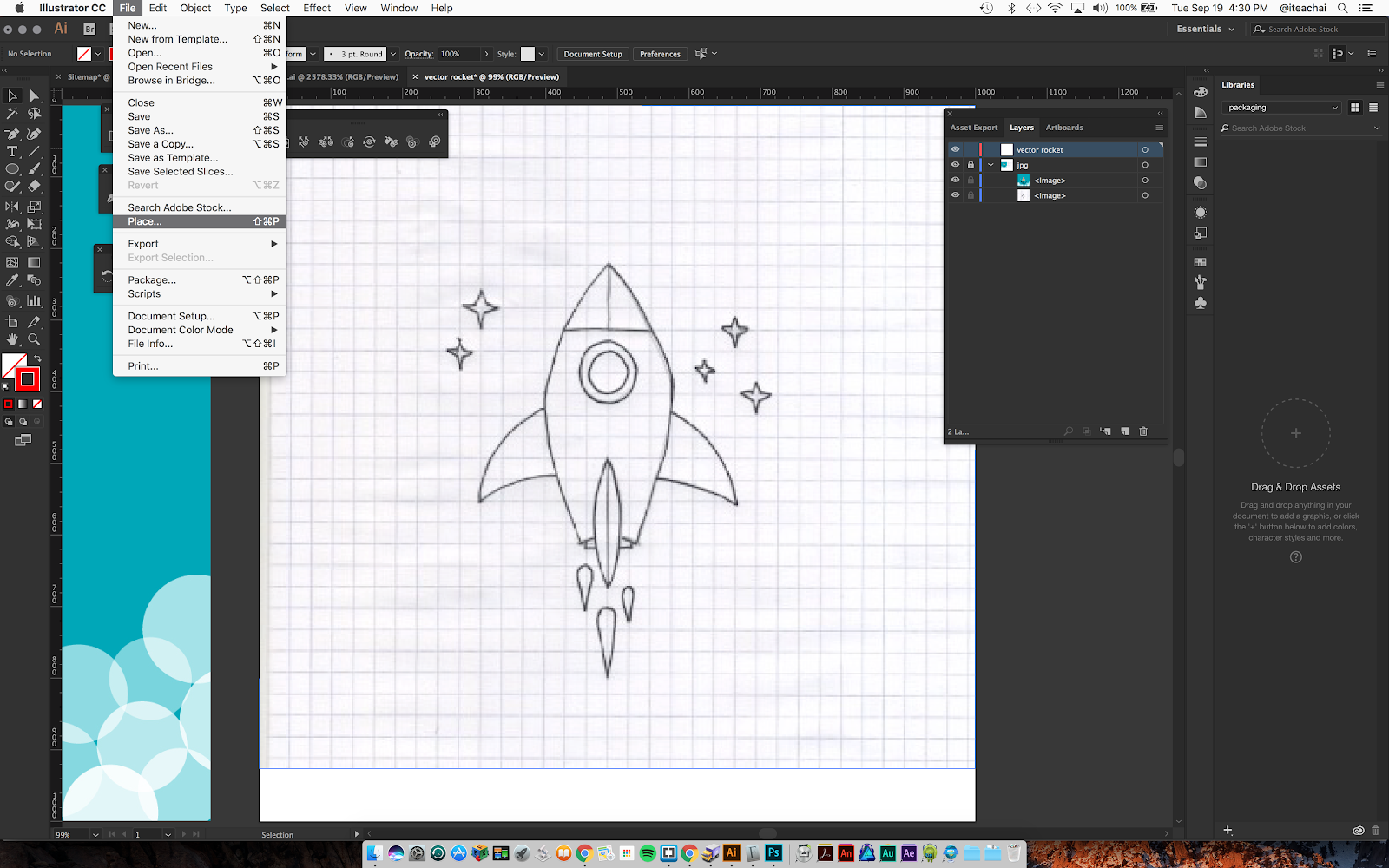This screenshot has width=1389, height=868.
Task: Select the Lasso tool
Action: [34, 114]
